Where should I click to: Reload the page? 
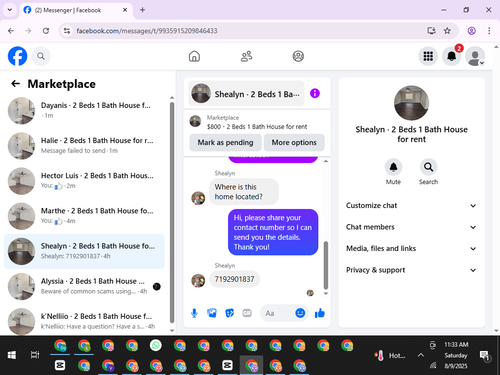point(46,31)
